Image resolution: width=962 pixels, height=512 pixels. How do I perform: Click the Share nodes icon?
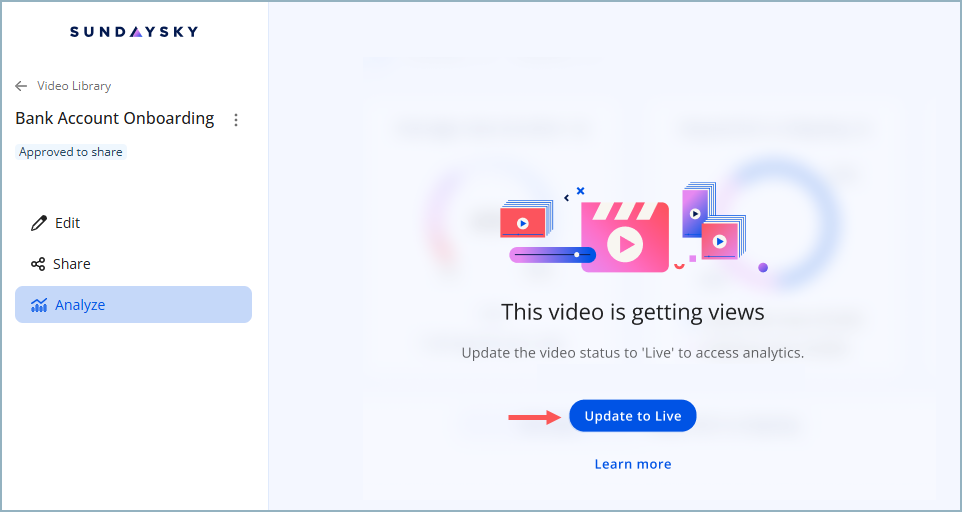38,264
